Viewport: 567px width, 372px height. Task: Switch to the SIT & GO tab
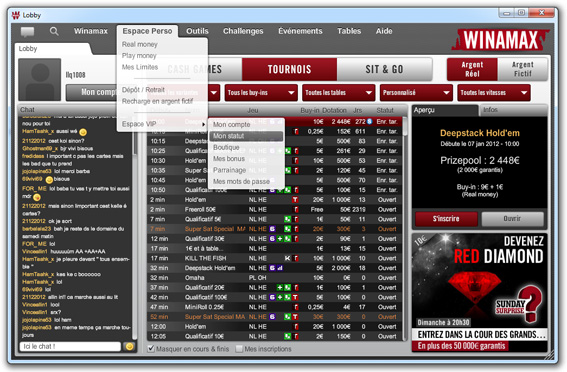(384, 69)
